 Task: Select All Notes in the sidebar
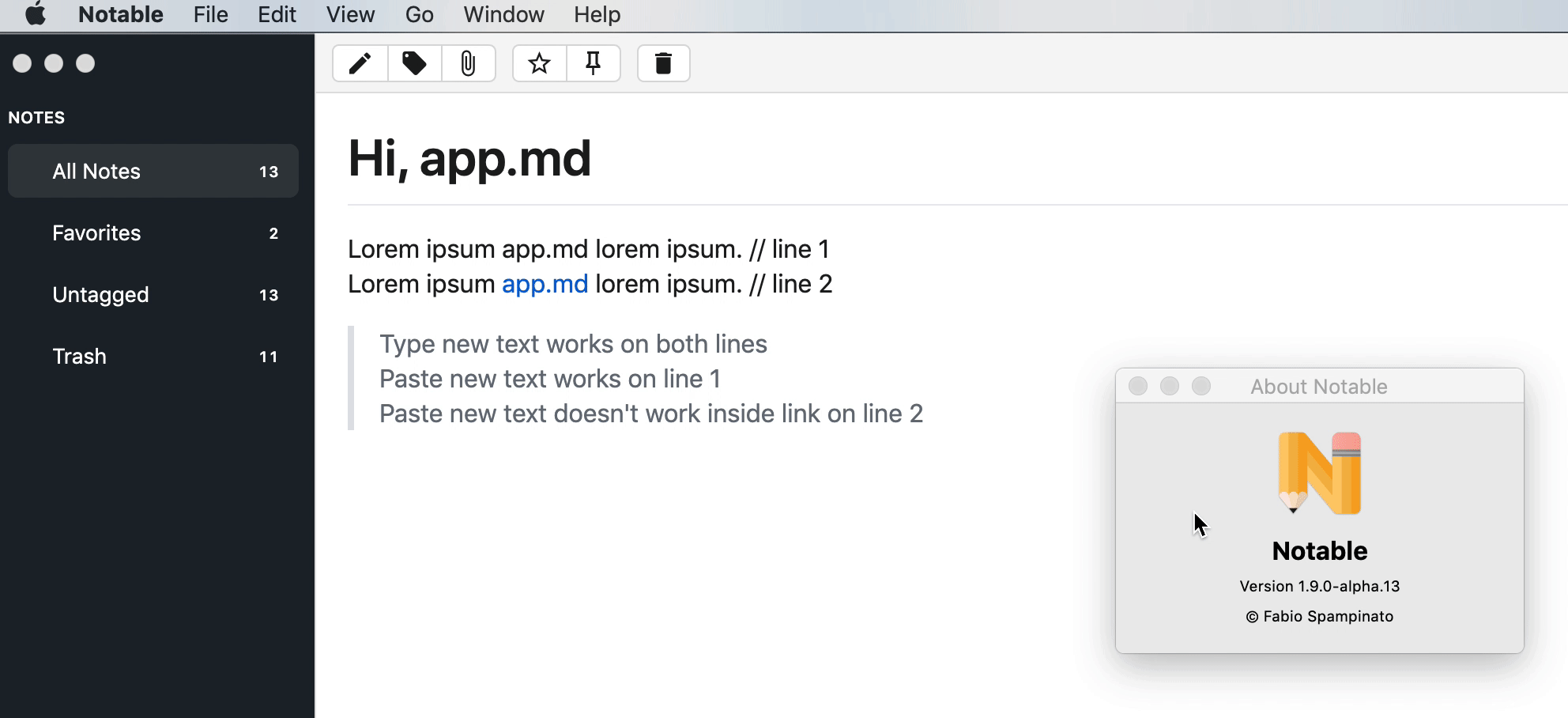click(96, 171)
